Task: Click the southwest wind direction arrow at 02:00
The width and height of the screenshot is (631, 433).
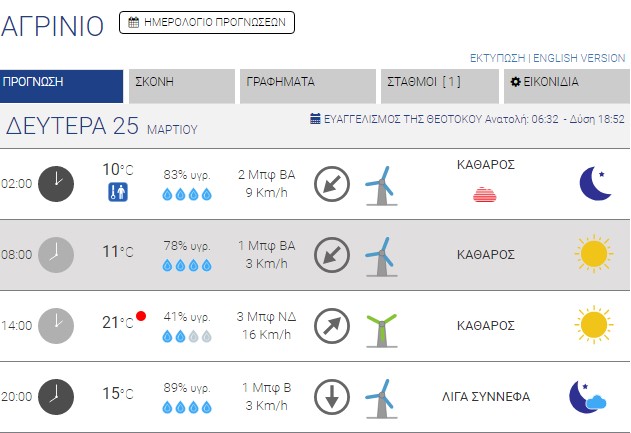Action: coord(331,184)
